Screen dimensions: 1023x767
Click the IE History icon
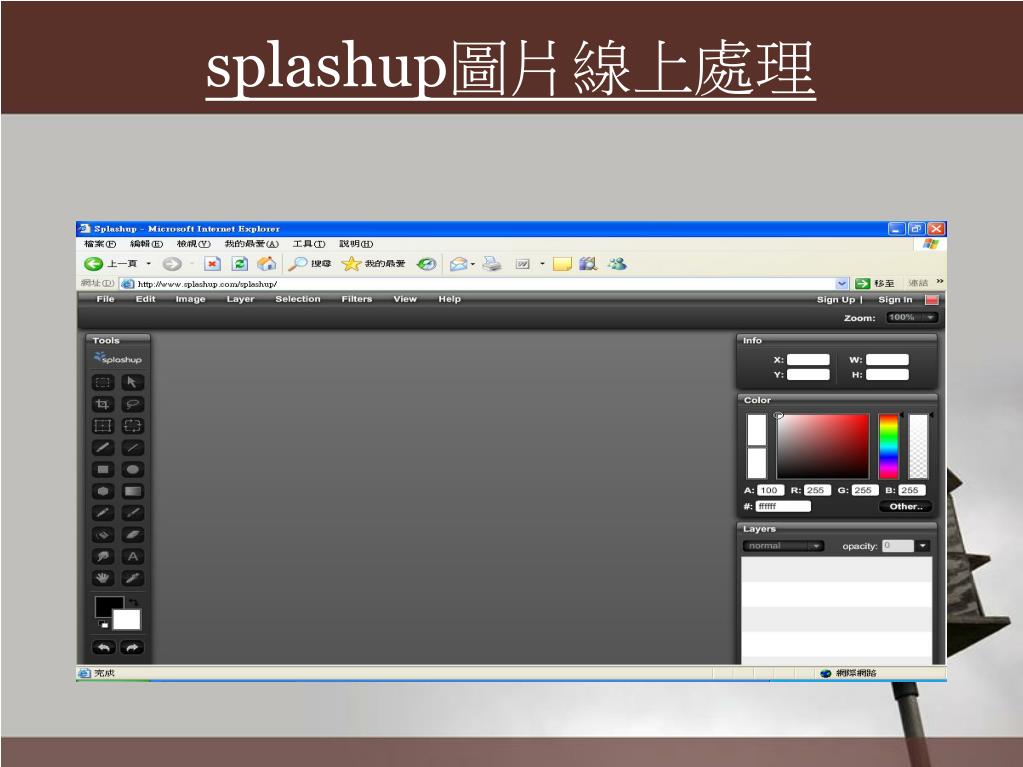[x=427, y=263]
